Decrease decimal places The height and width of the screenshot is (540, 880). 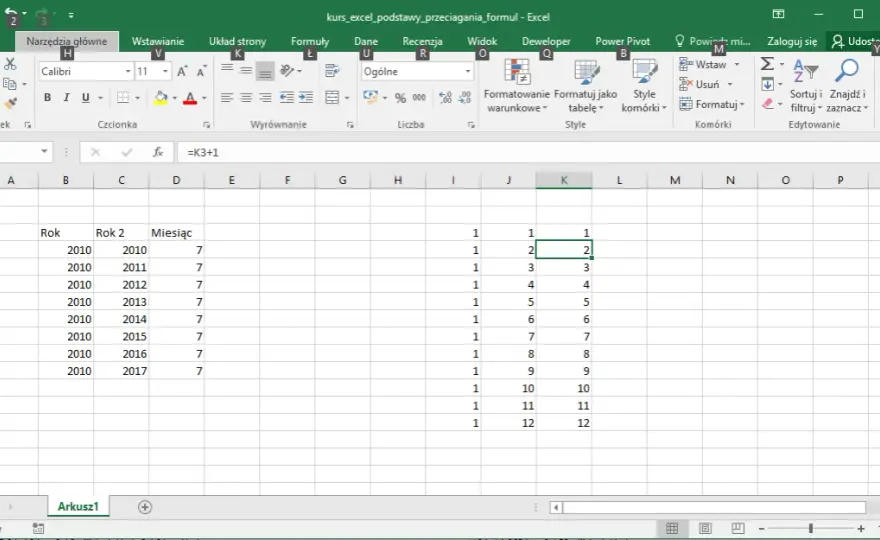(x=465, y=98)
